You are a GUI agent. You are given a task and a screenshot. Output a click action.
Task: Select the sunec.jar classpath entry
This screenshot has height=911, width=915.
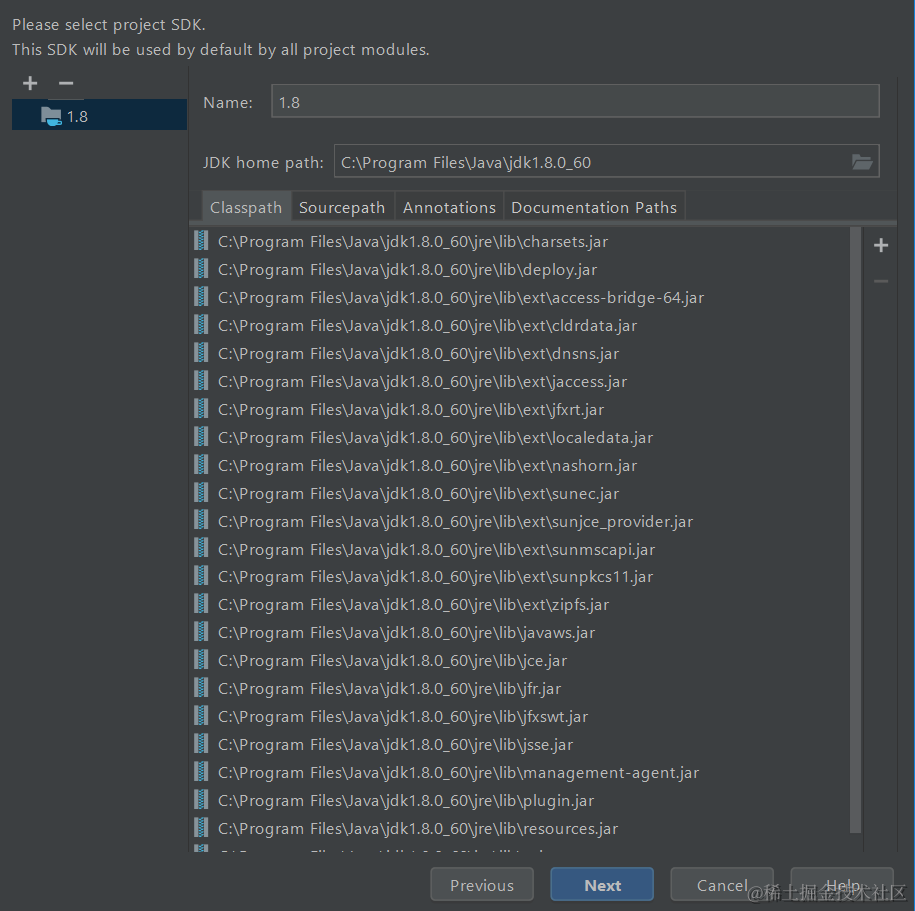(x=519, y=494)
